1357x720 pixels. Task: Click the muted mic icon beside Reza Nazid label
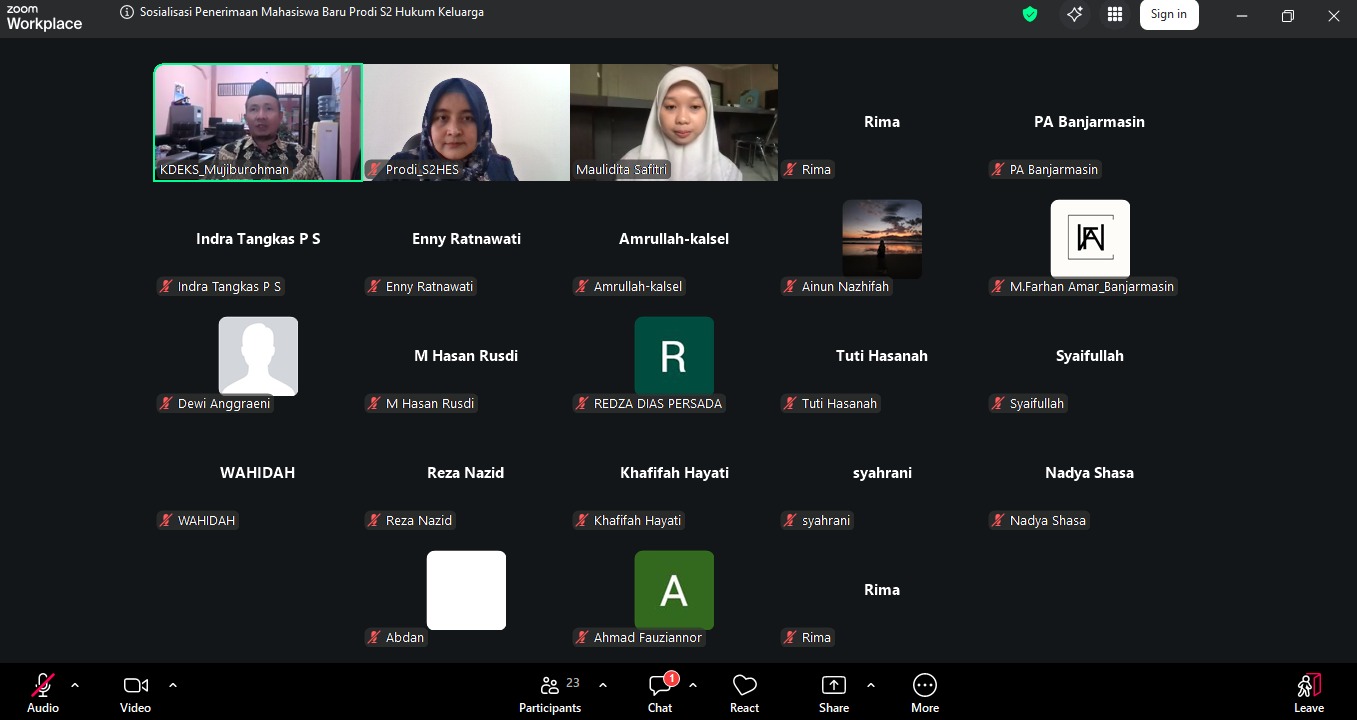click(374, 521)
